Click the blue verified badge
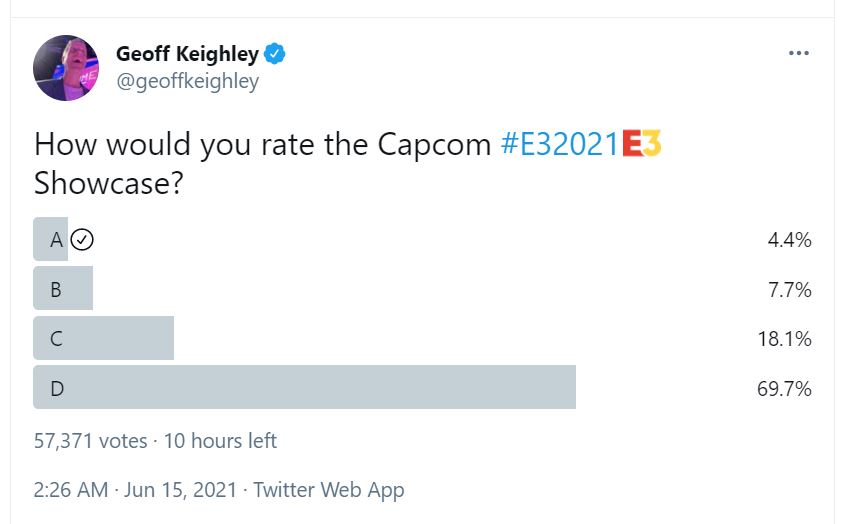842x524 pixels. coord(274,54)
